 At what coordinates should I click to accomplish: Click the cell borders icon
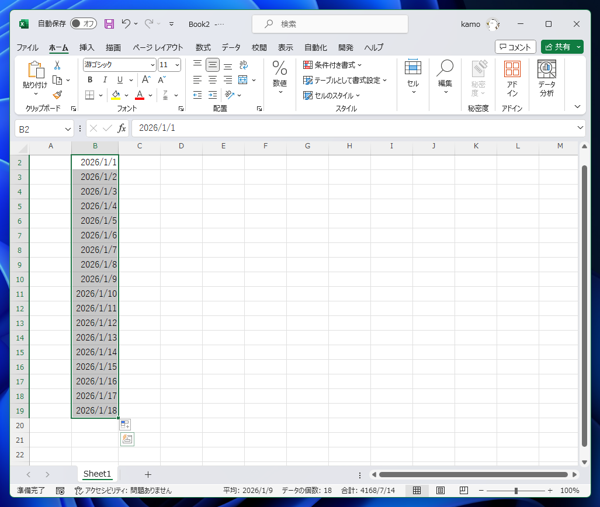(x=89, y=95)
